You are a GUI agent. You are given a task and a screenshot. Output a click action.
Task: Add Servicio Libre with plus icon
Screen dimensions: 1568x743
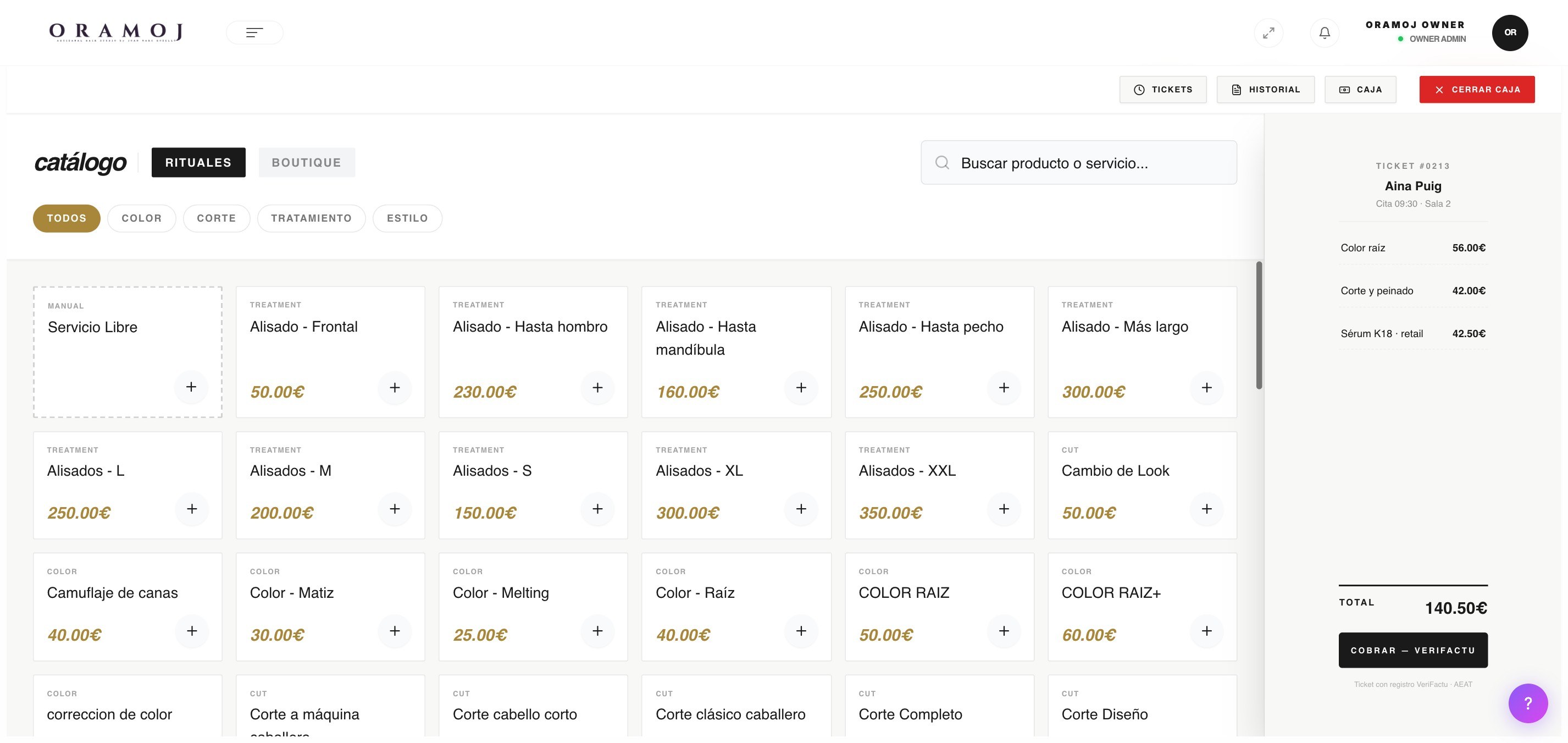(191, 387)
